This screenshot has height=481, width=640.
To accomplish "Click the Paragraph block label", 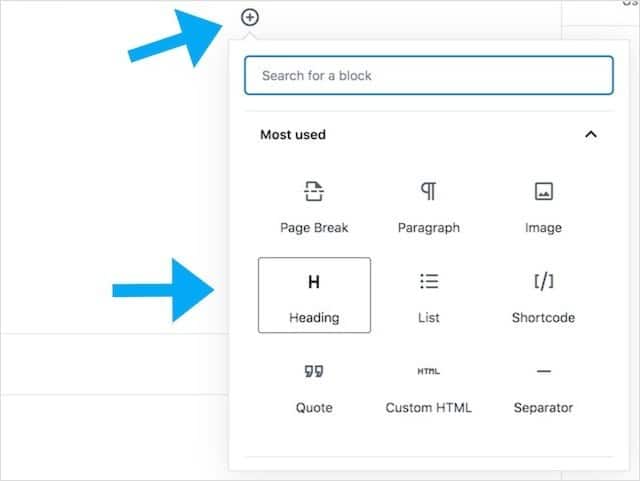I will [x=429, y=228].
